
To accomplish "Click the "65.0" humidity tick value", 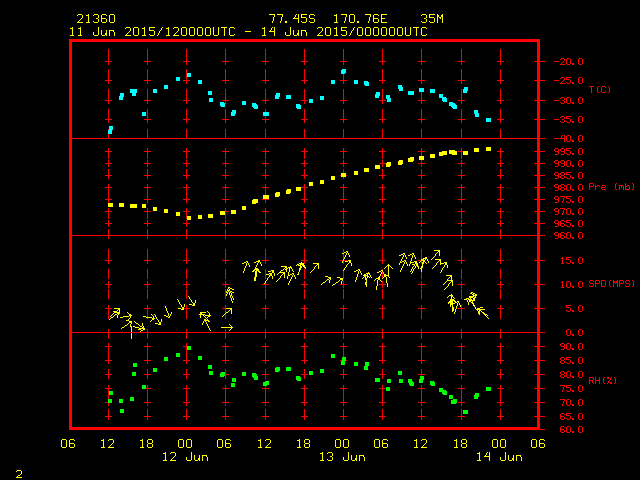I will (571, 417).
